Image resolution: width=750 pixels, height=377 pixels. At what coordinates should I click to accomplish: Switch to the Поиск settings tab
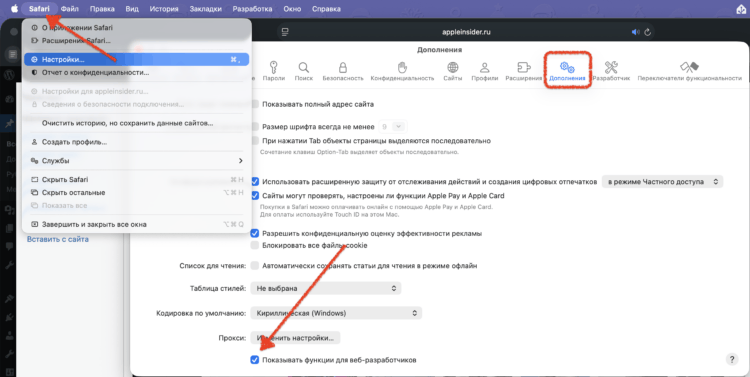pos(304,71)
